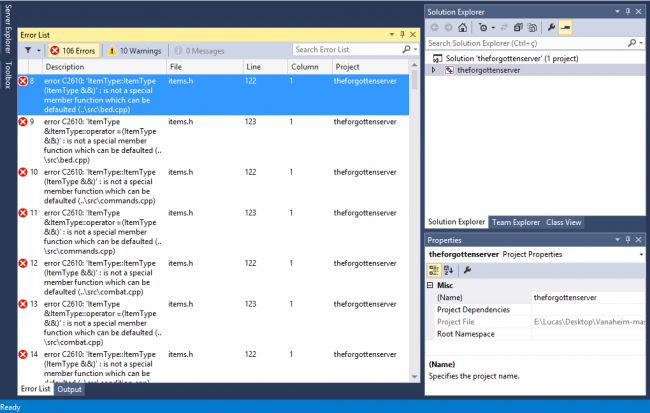The width and height of the screenshot is (650, 413).
Task: Sort errors by Line column header
Action: pyautogui.click(x=265, y=67)
